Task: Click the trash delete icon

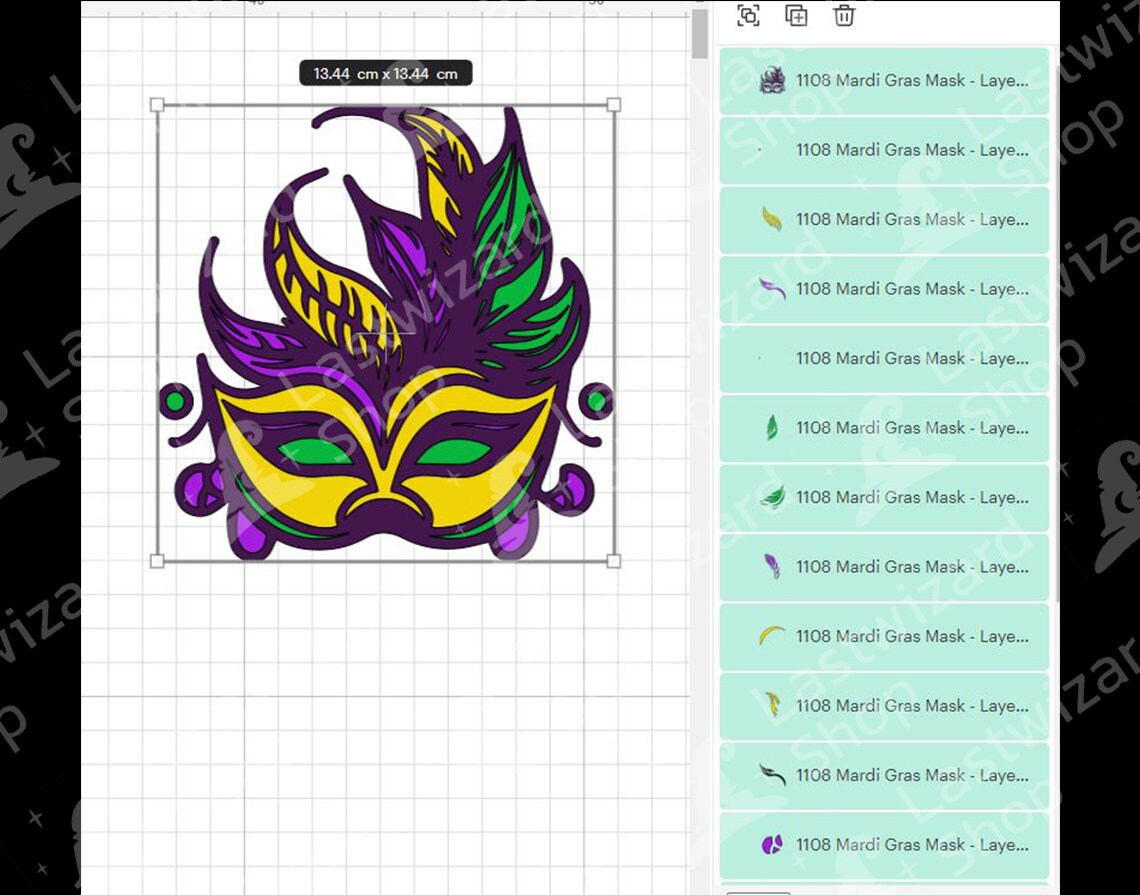Action: [843, 16]
